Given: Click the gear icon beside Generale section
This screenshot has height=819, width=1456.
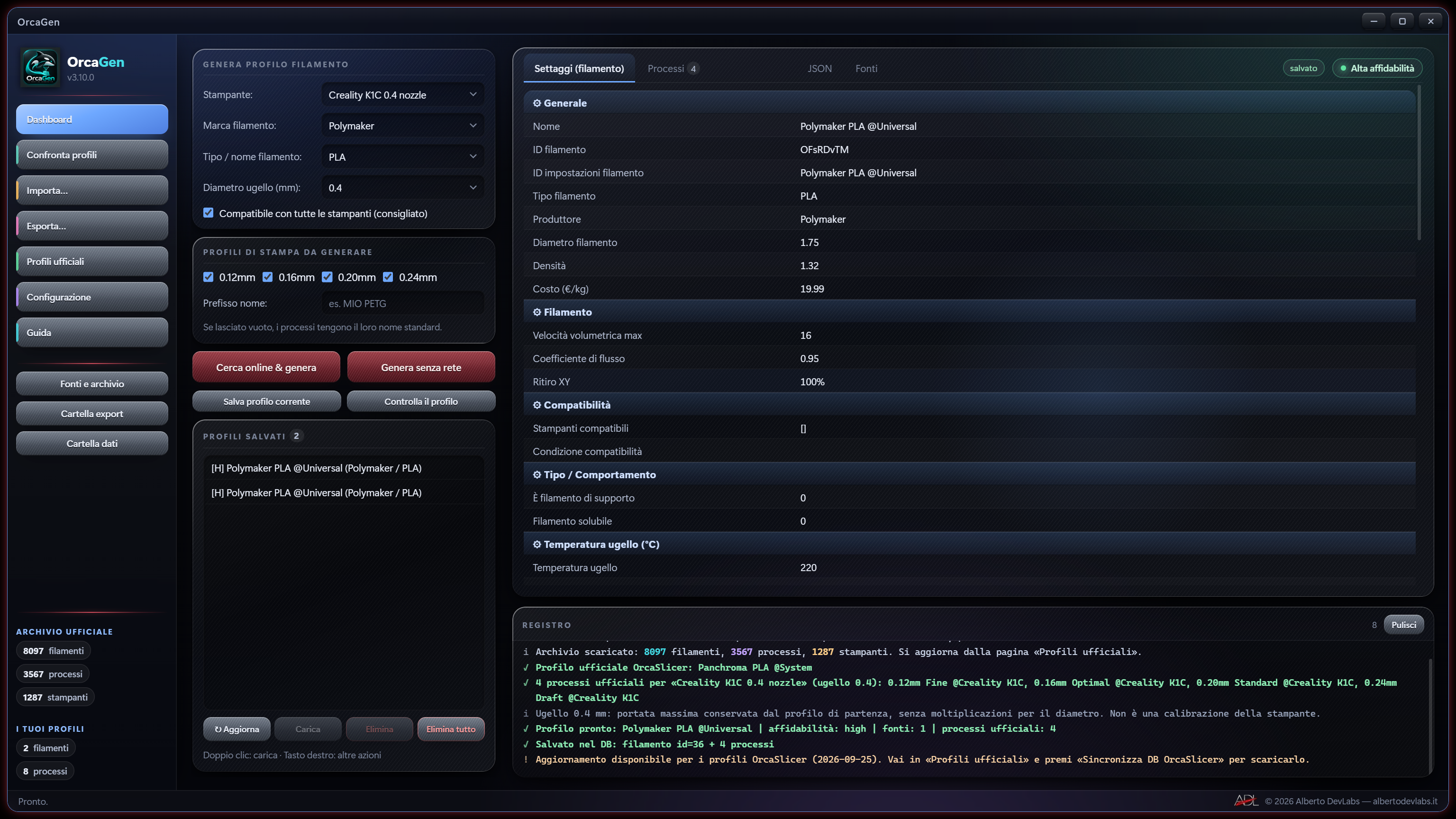Looking at the screenshot, I should click(x=537, y=103).
